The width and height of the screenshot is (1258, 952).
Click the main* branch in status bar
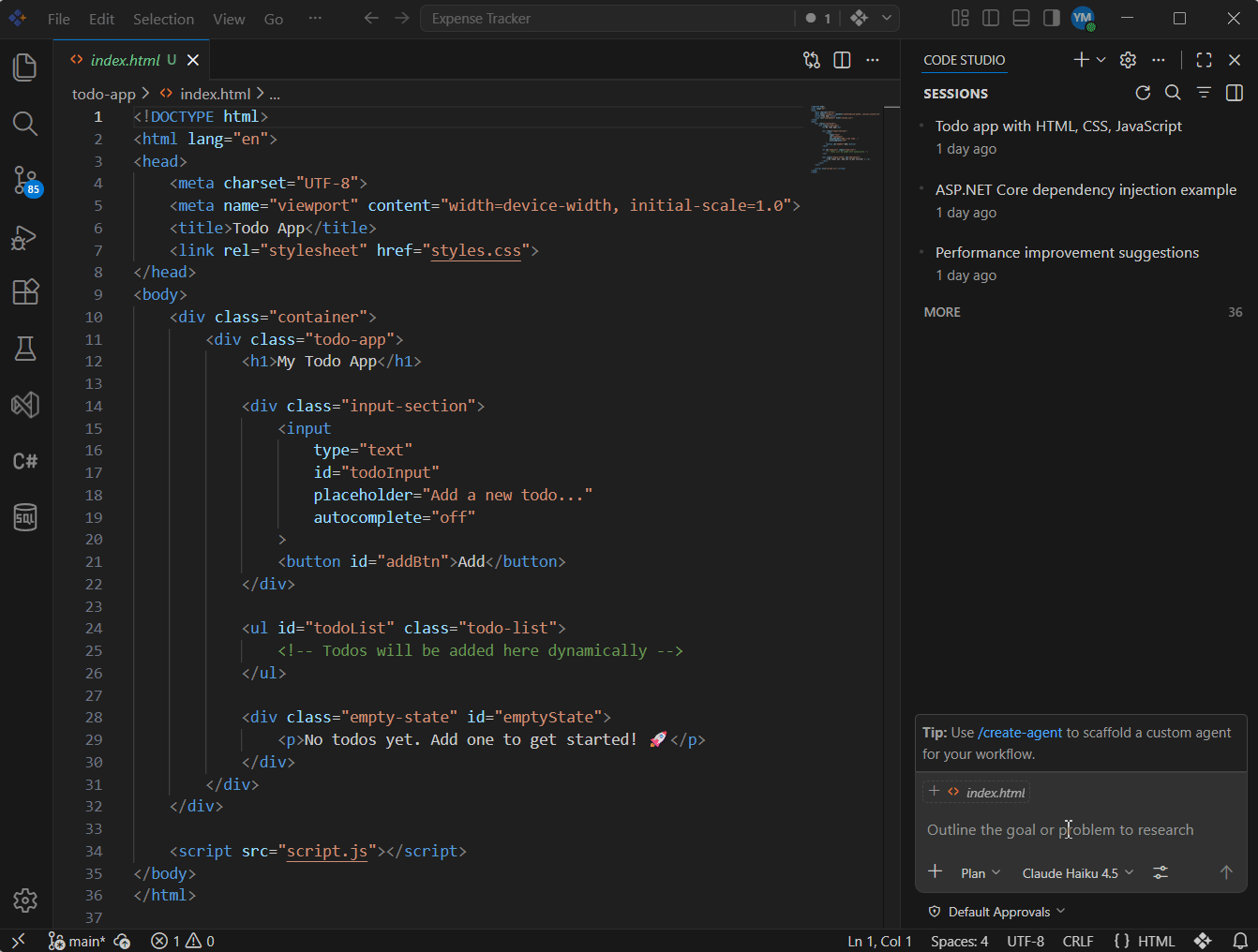pyautogui.click(x=77, y=941)
